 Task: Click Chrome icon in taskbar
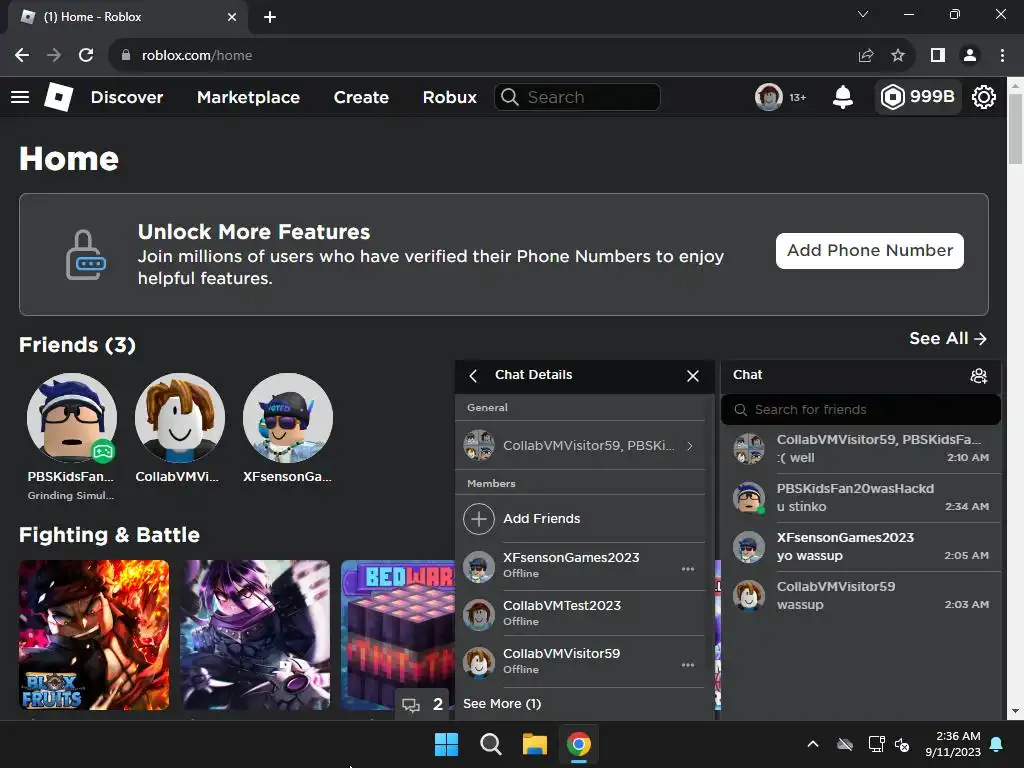(x=579, y=744)
